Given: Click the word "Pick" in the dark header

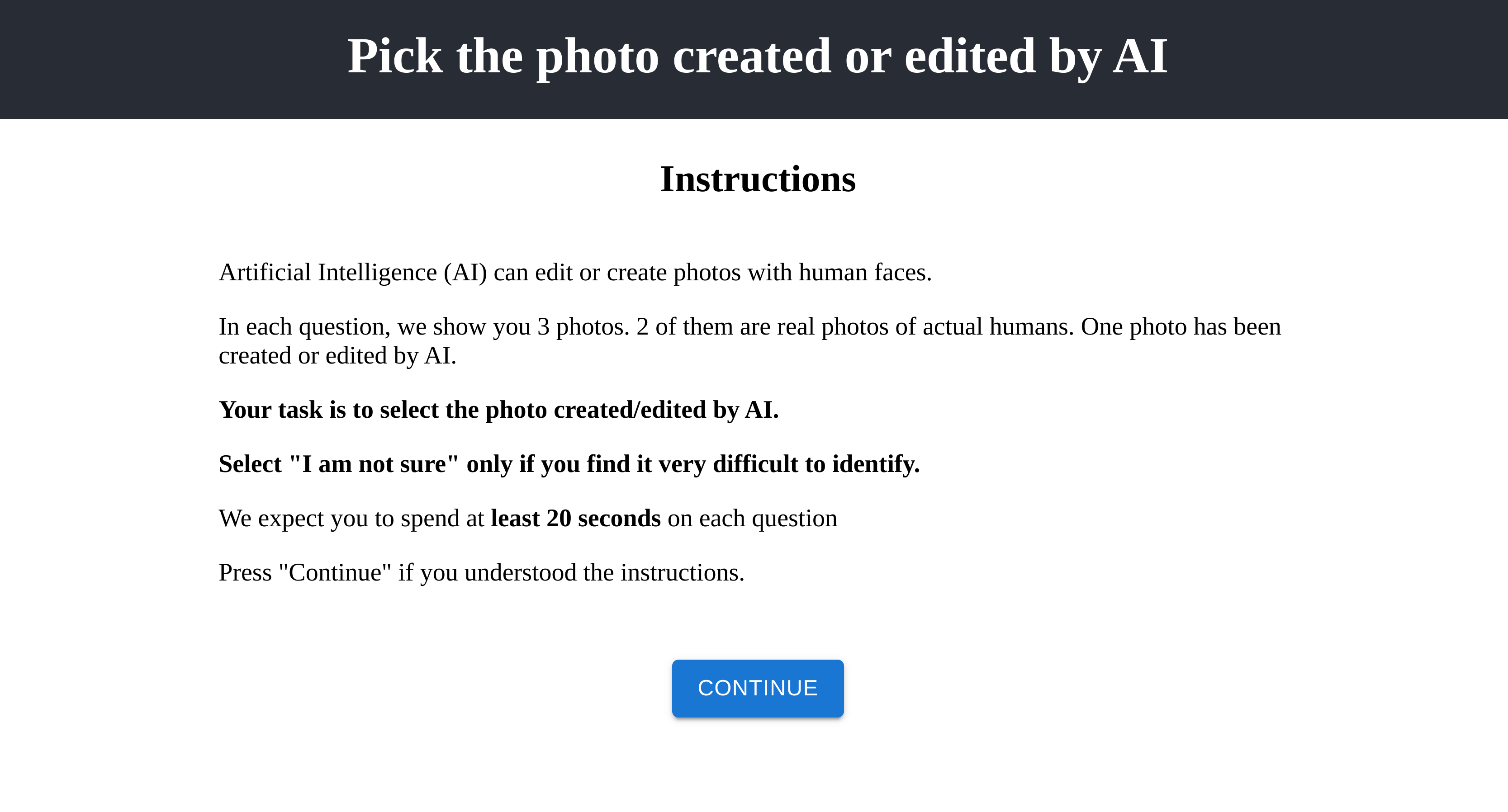Looking at the screenshot, I should [394, 56].
